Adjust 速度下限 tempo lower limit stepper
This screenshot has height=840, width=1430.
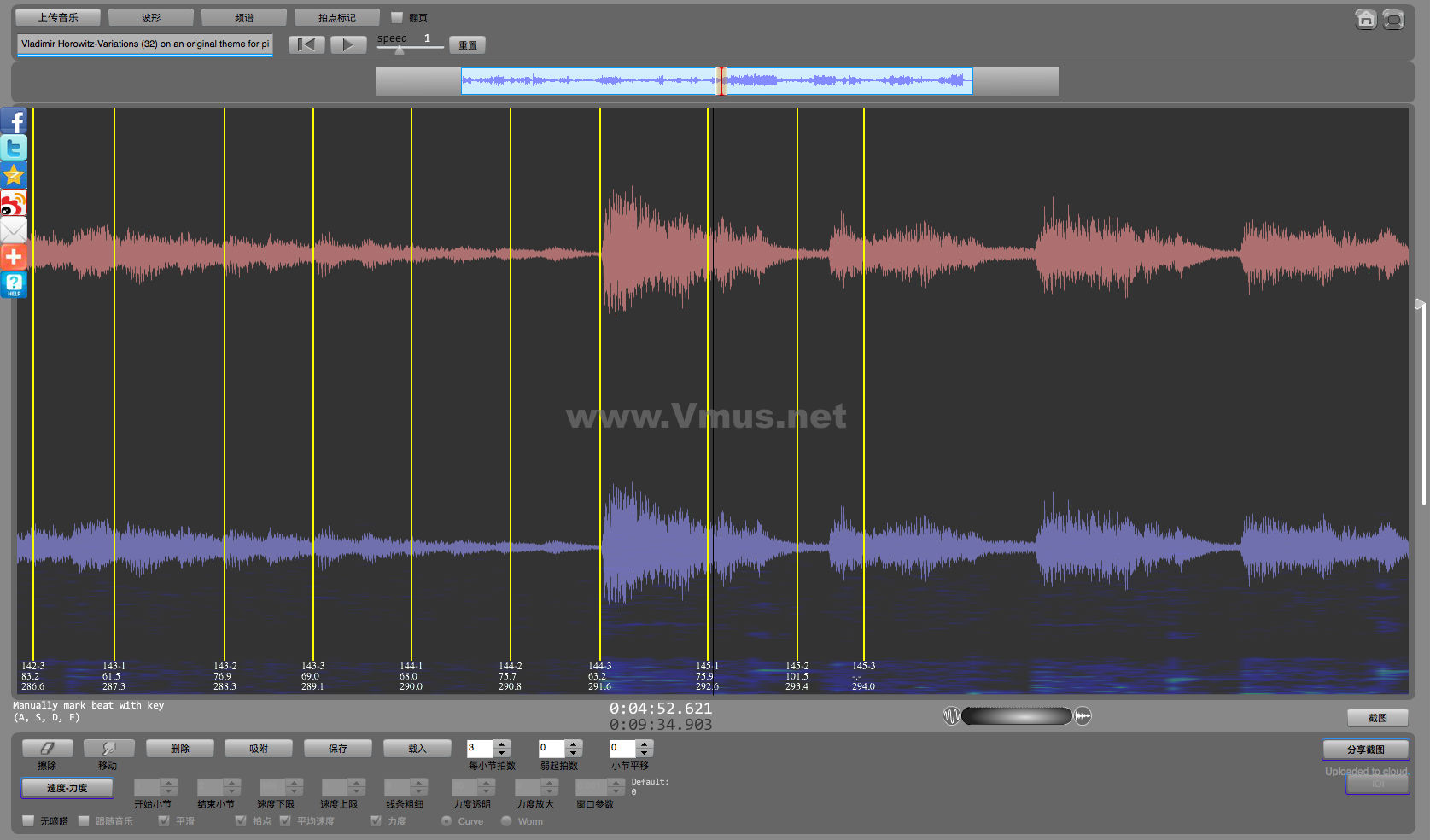281,787
